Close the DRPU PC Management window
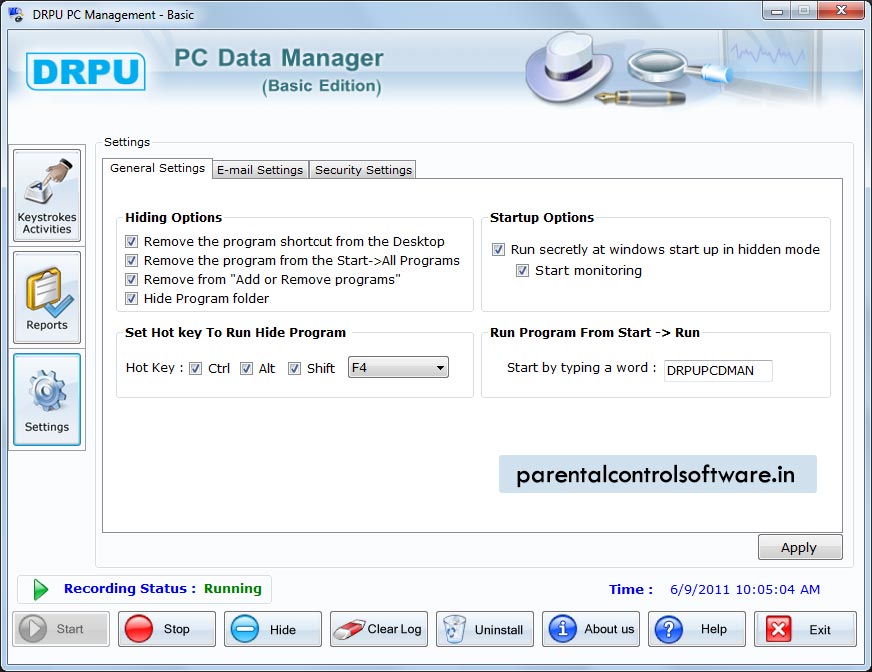 tap(841, 11)
